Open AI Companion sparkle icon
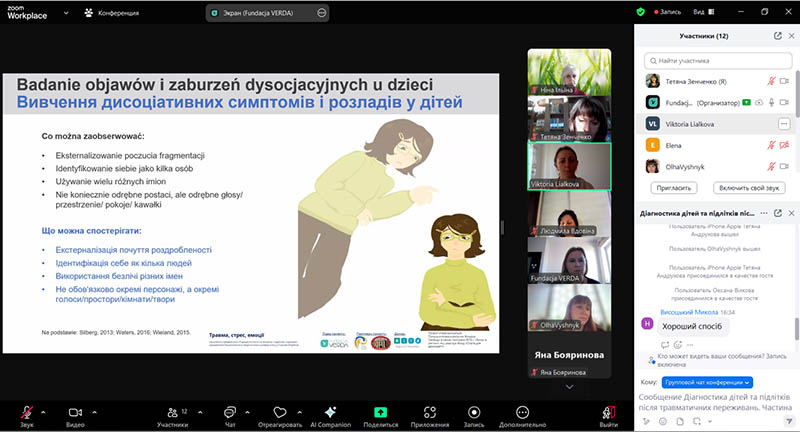The image size is (800, 432). coord(330,412)
